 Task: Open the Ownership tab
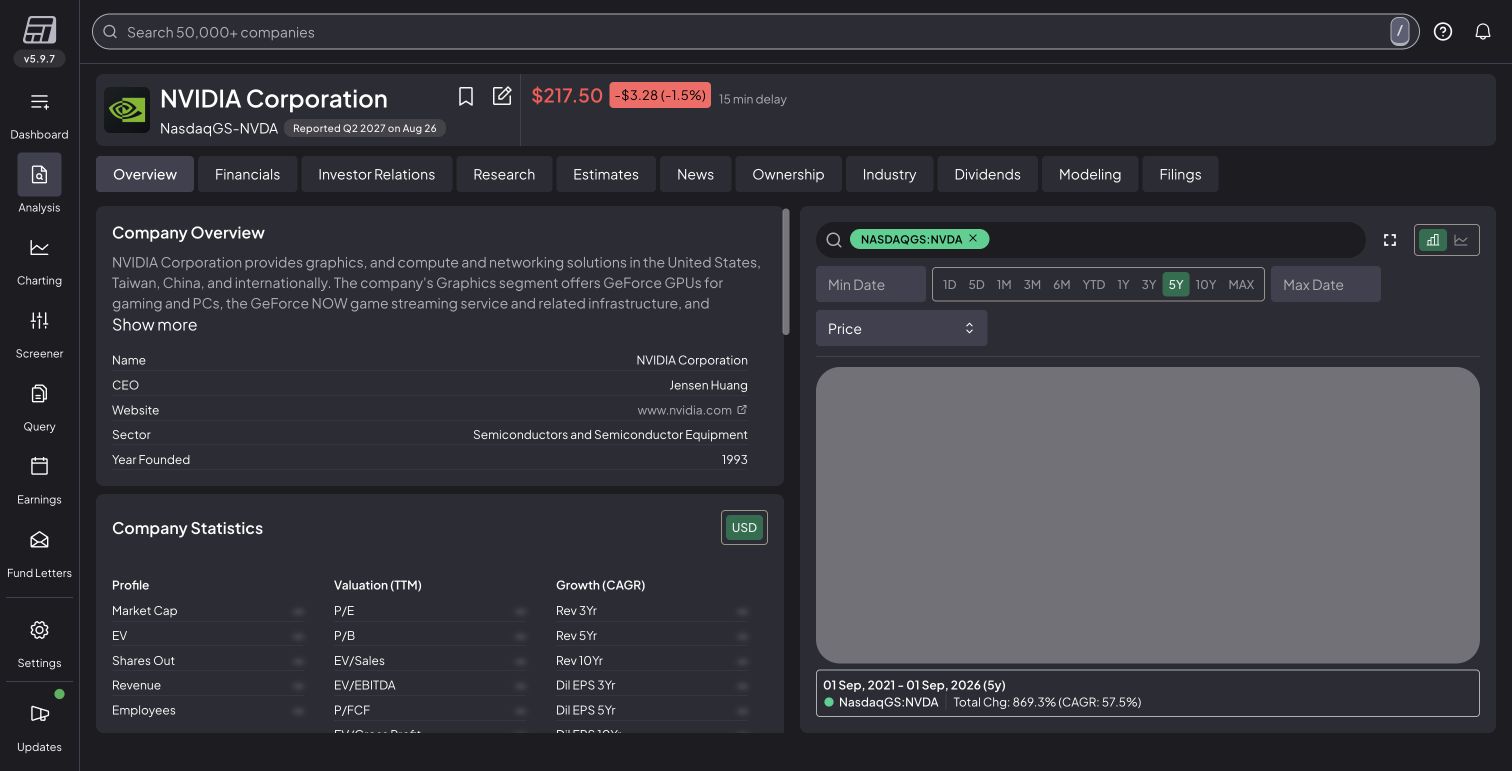[788, 174]
